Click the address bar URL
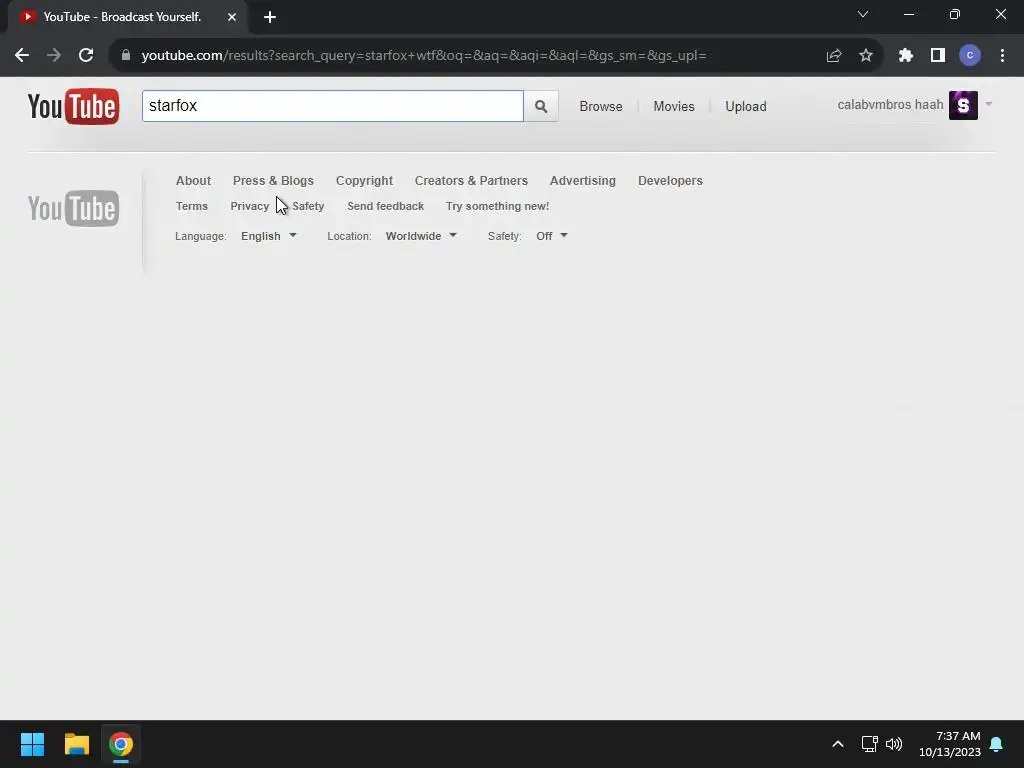 click(423, 56)
